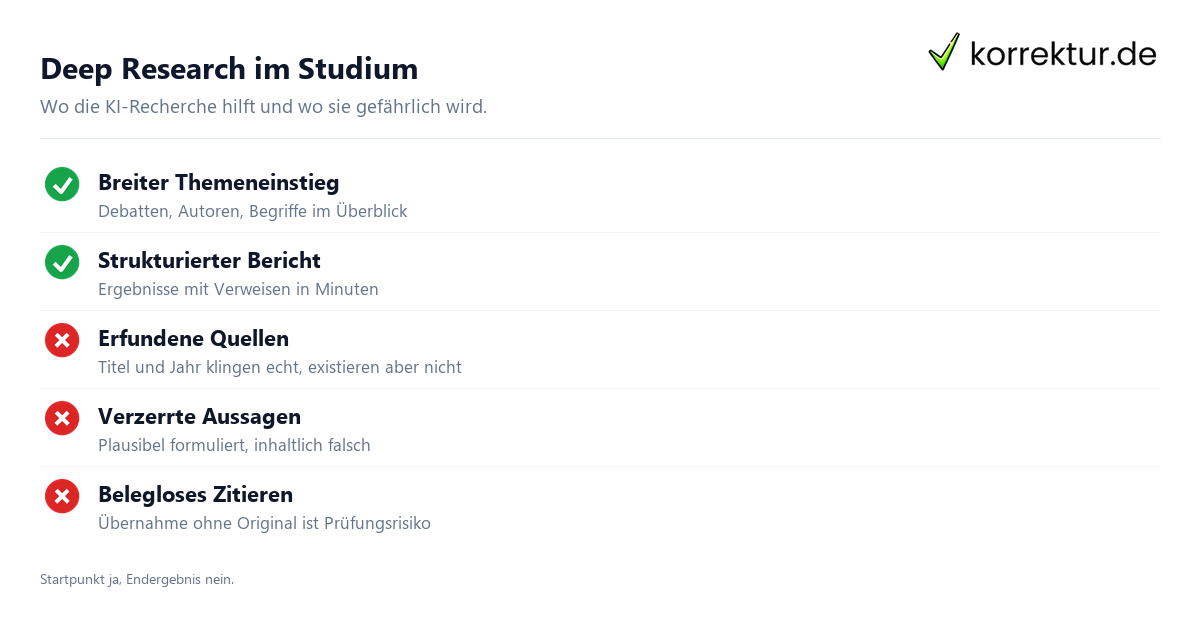1200x630 pixels.
Task: Click the red X beside Erfundene Quellen
Action: (x=62, y=340)
